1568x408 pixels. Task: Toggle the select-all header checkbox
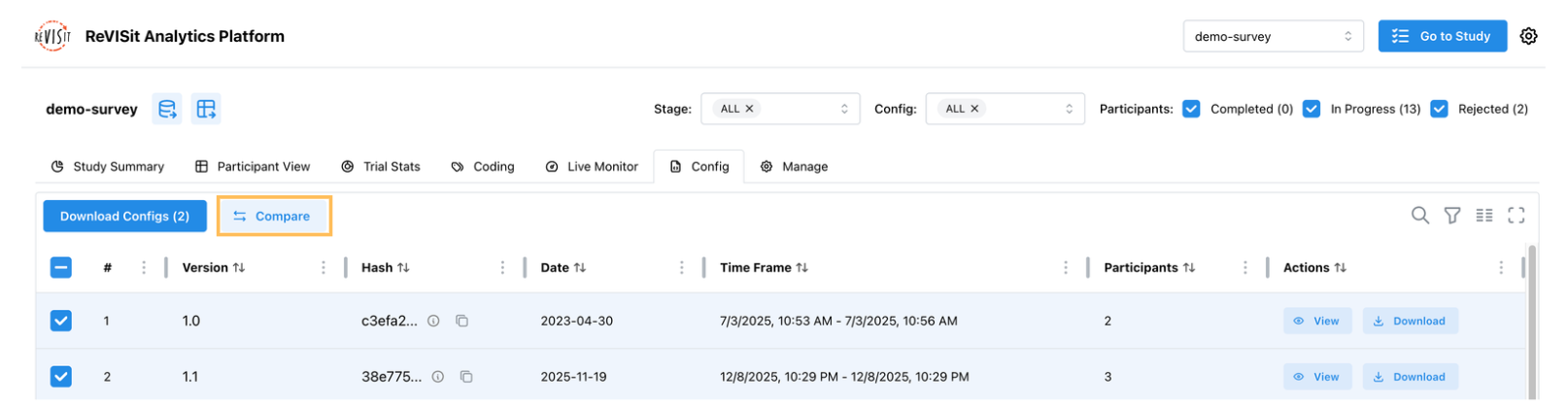pyautogui.click(x=60, y=267)
